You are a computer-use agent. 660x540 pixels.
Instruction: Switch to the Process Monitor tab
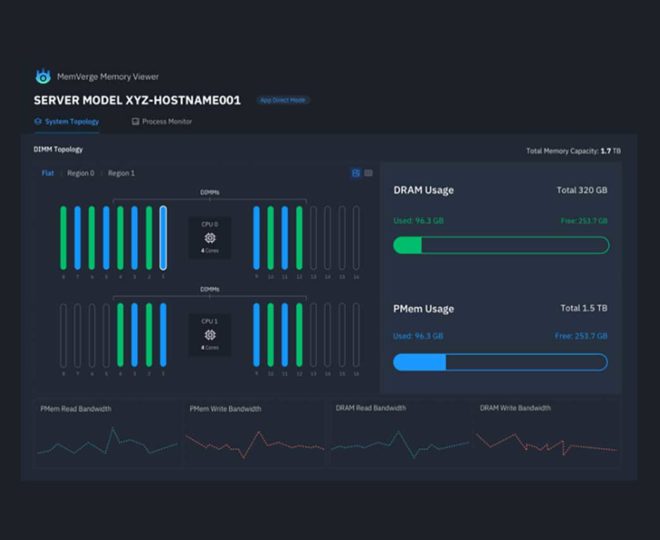coord(162,122)
